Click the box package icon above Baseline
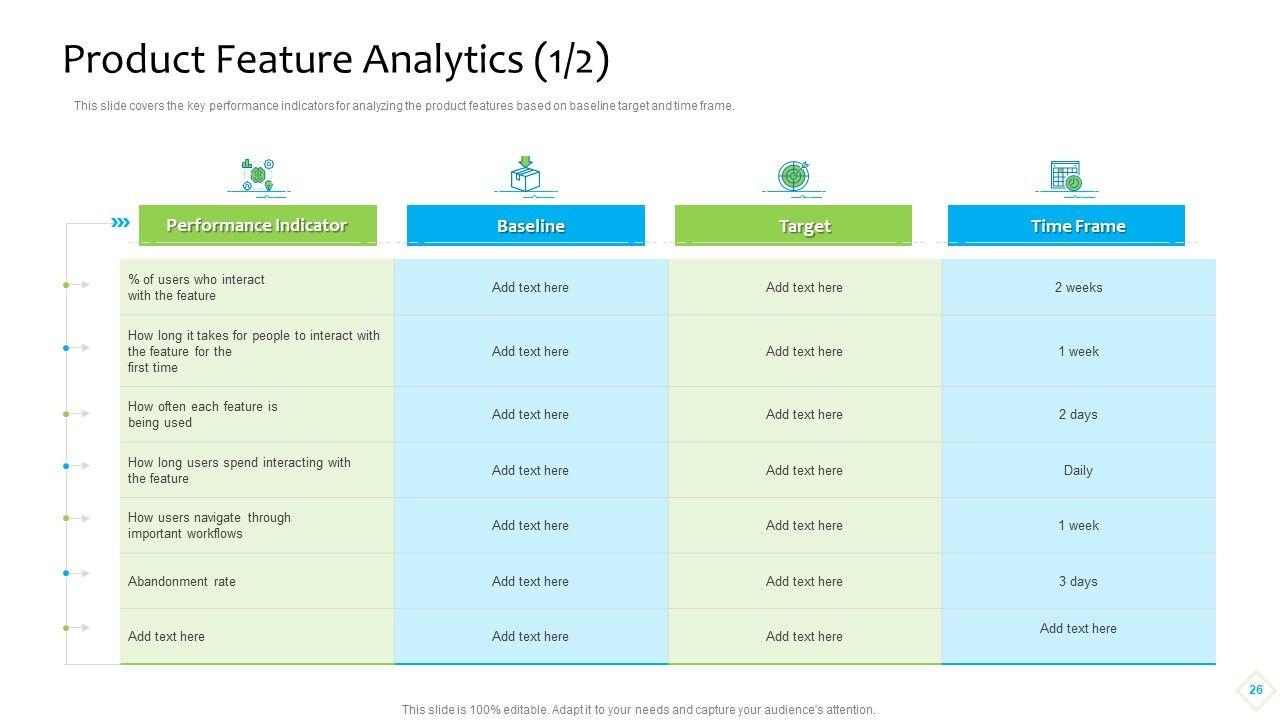The width and height of the screenshot is (1280, 720). pos(525,175)
